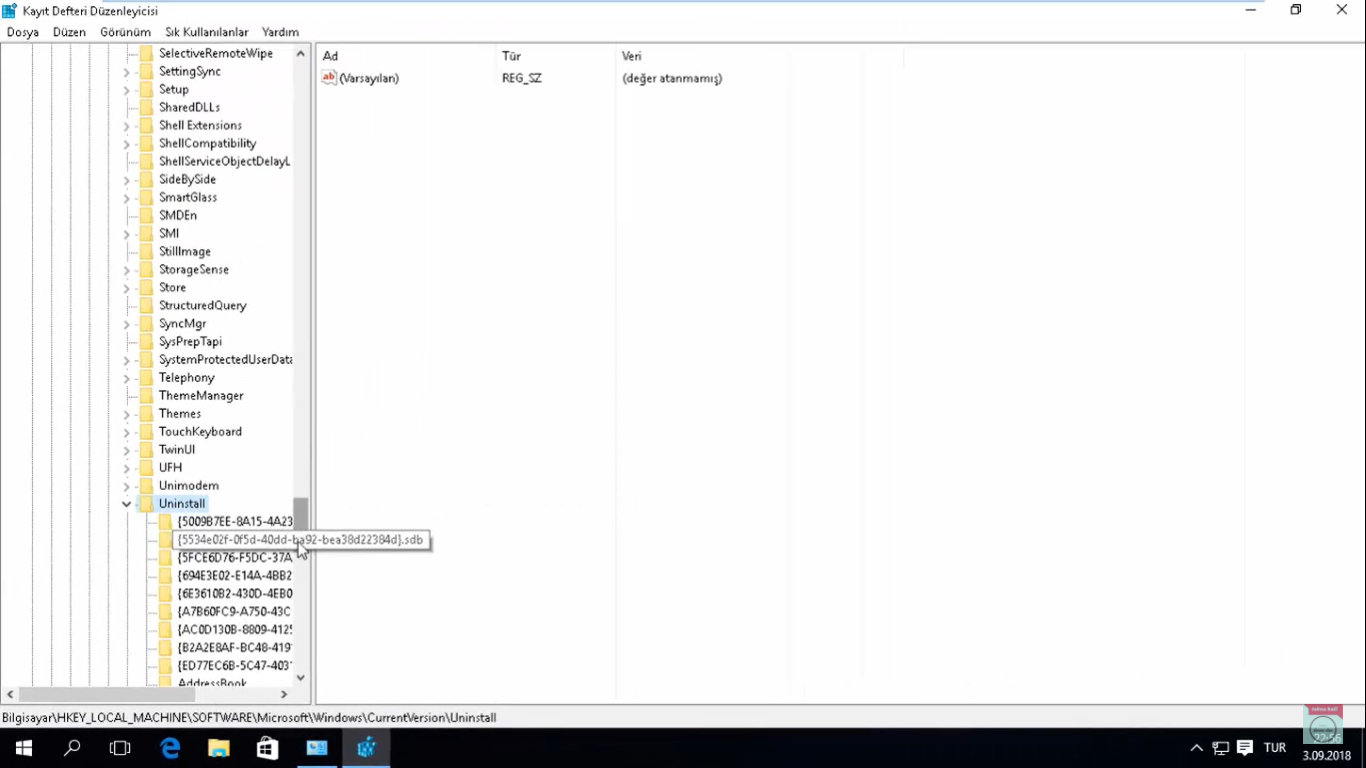The height and width of the screenshot is (768, 1366).
Task: Click the (değer atanmamış) data cell
Action: coord(672,78)
